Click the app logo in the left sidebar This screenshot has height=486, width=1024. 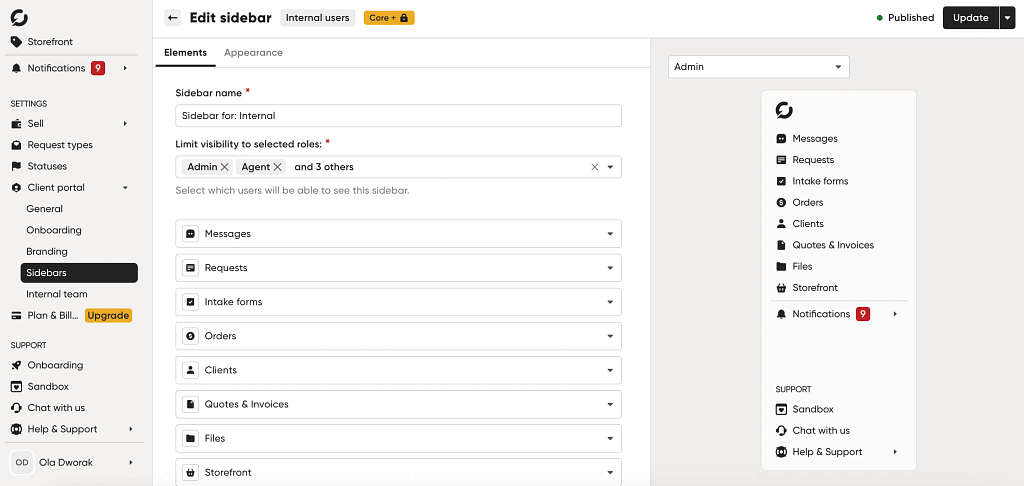coord(19,18)
